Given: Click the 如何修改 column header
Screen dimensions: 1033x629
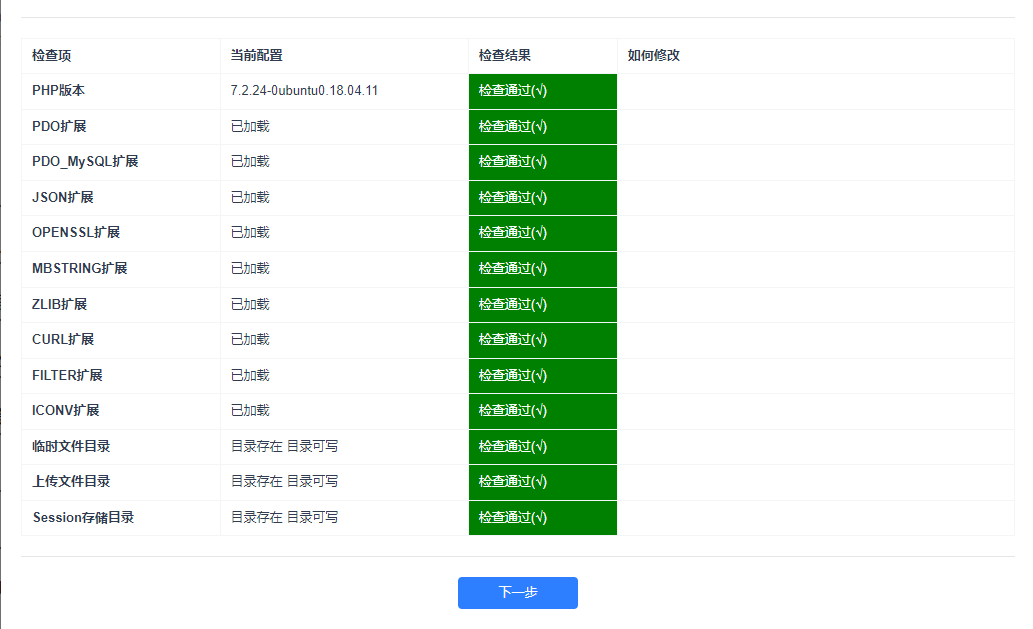Looking at the screenshot, I should (654, 56).
